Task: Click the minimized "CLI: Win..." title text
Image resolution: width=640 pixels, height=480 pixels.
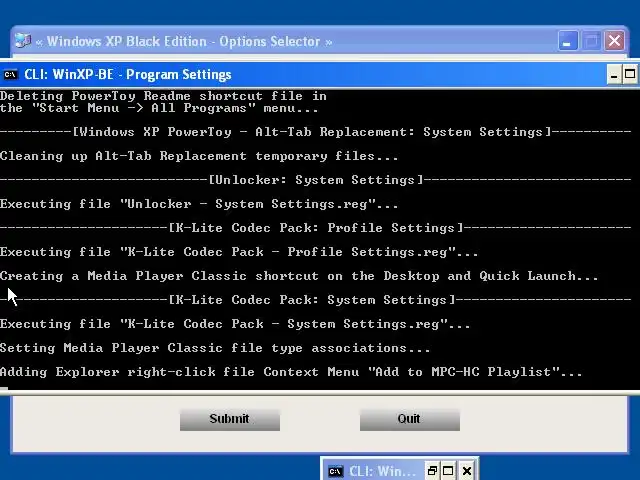Action: (x=382, y=471)
